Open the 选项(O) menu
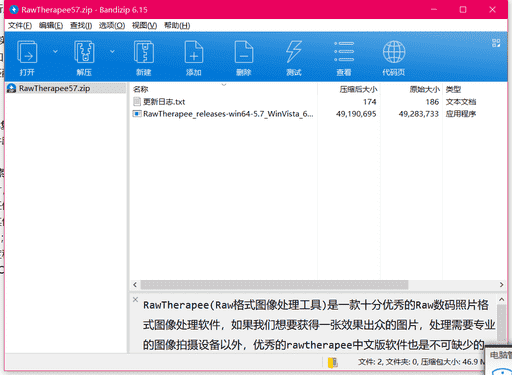Image resolution: width=512 pixels, height=375 pixels. point(112,26)
